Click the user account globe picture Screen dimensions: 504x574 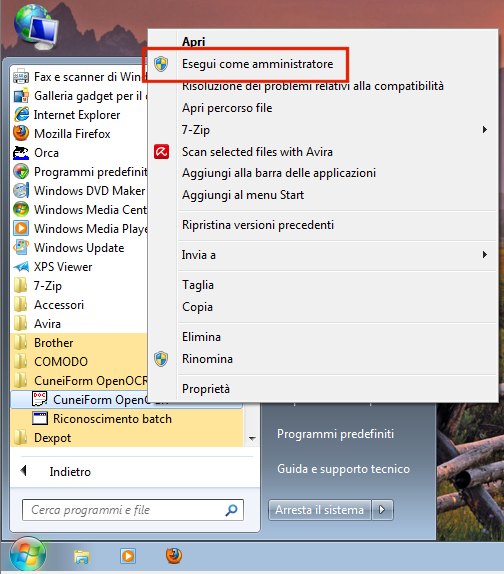37,27
